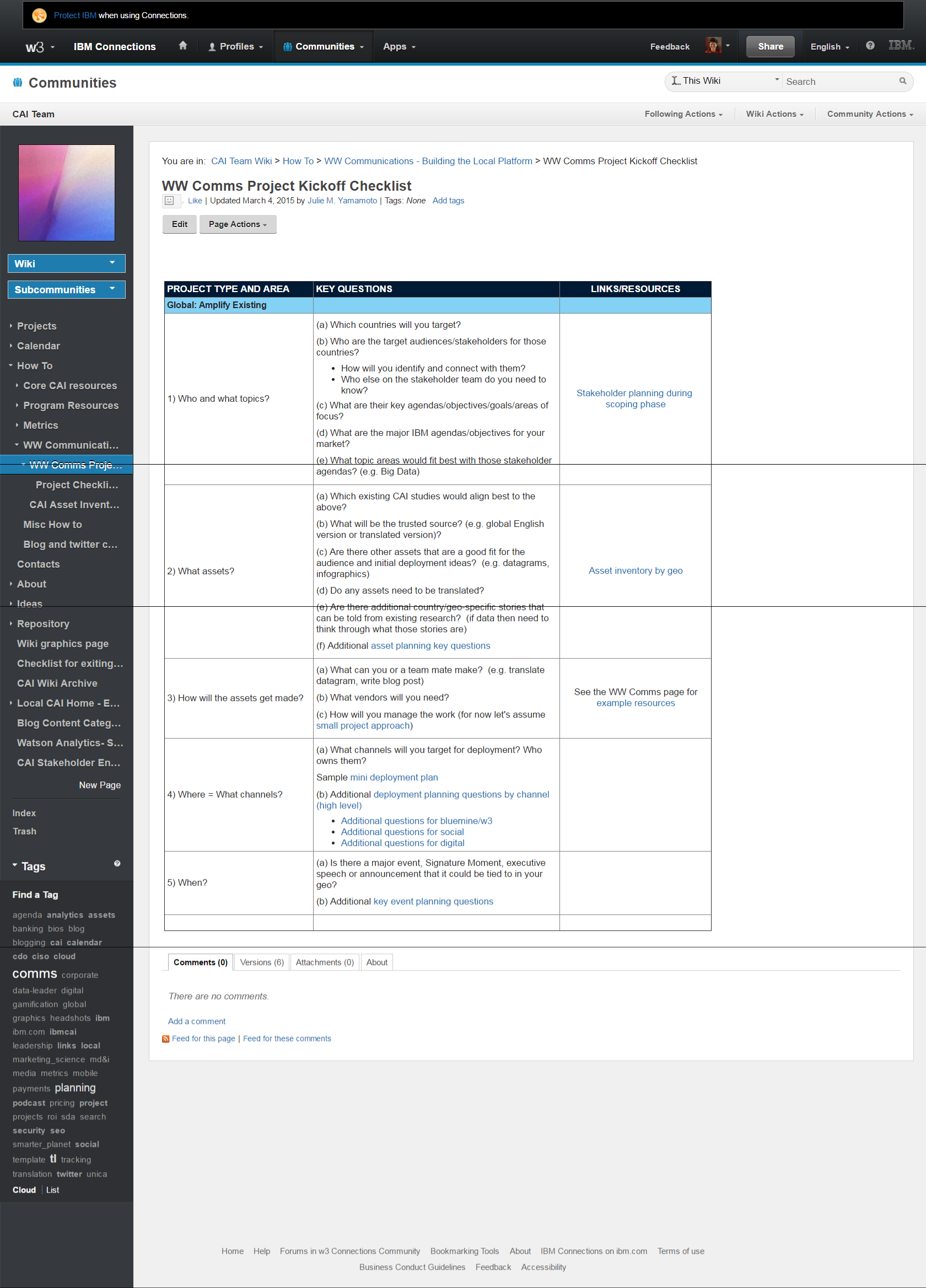Expand the Wiki Actions menu

tap(774, 114)
